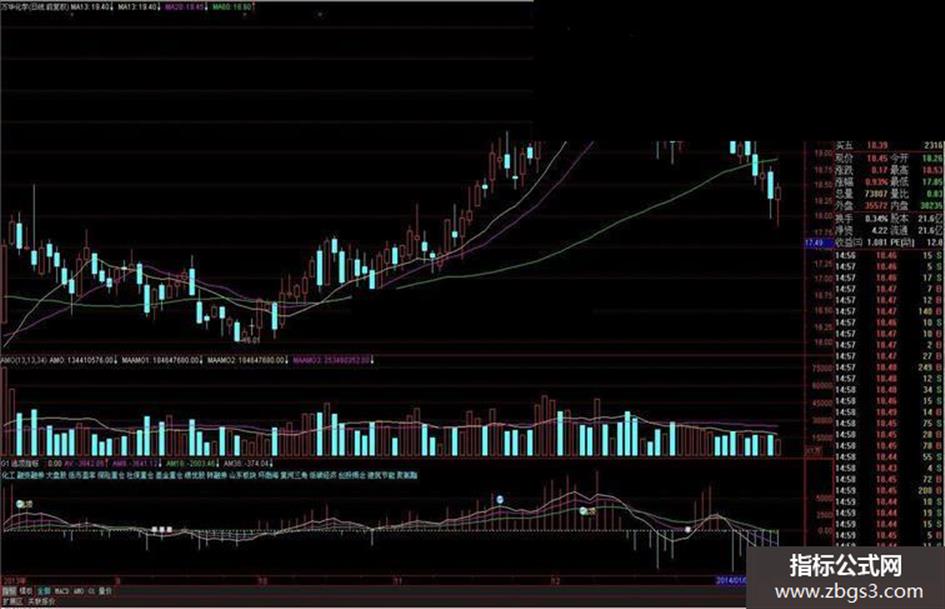Select the 量价 tab at bottom

[x=105, y=592]
